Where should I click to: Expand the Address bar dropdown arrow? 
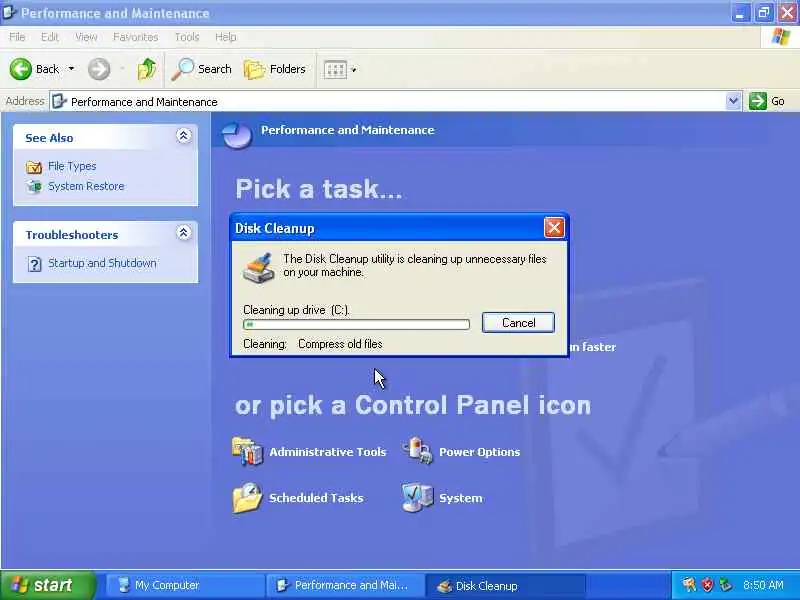point(733,101)
